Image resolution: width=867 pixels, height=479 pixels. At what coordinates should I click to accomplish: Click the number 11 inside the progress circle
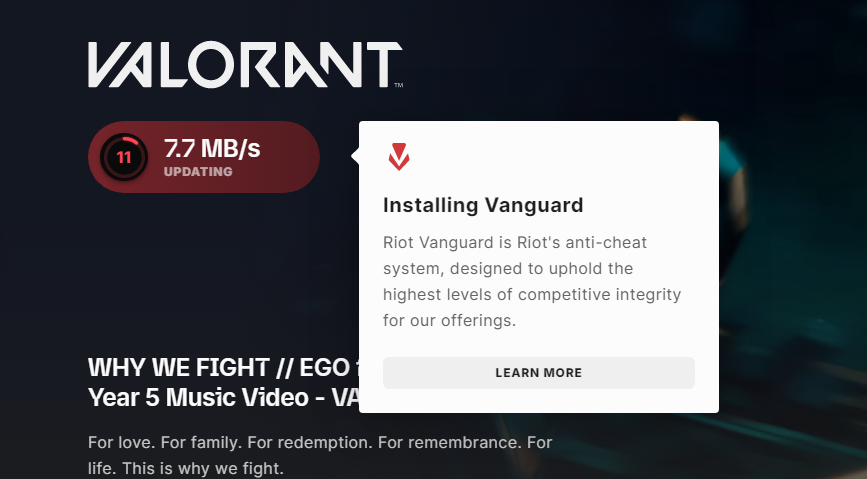tap(124, 158)
